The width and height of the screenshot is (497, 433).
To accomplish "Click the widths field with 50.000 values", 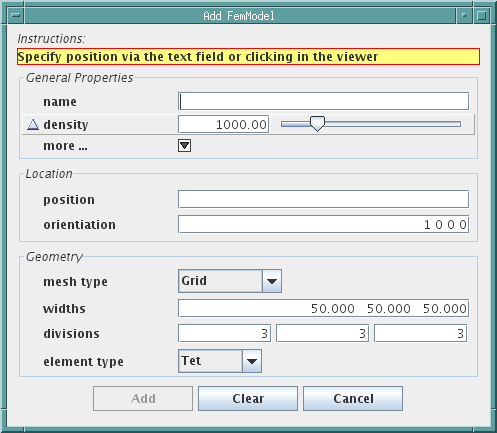I will click(323, 308).
